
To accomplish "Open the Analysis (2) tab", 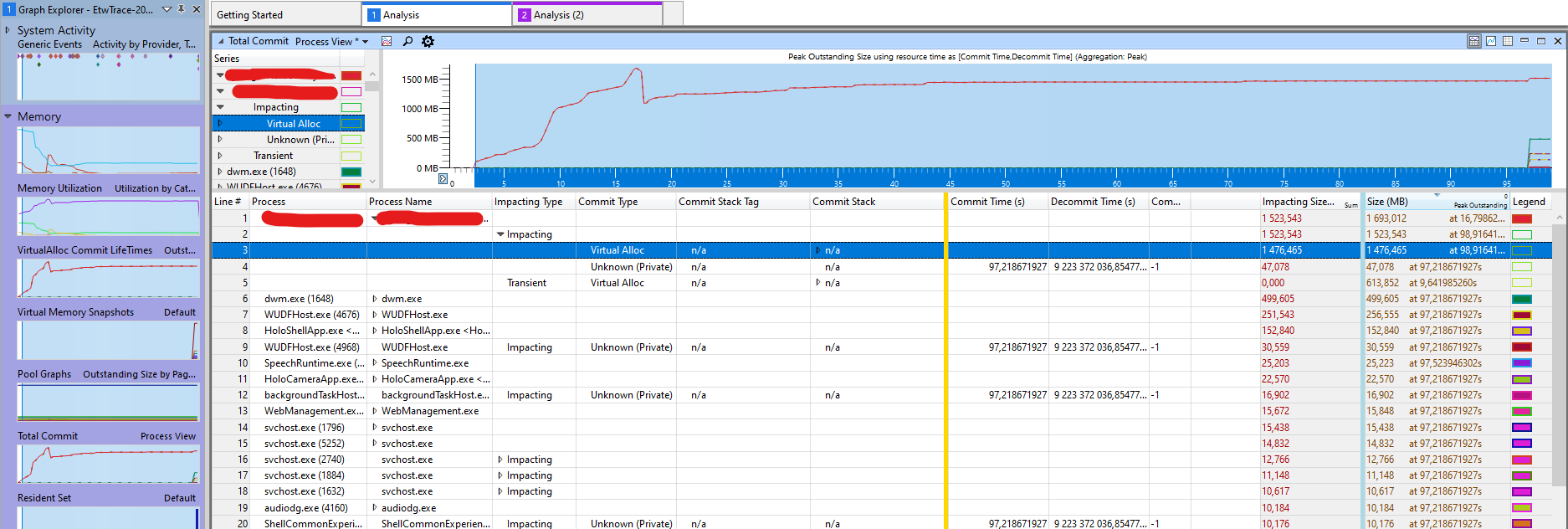I will pos(587,15).
